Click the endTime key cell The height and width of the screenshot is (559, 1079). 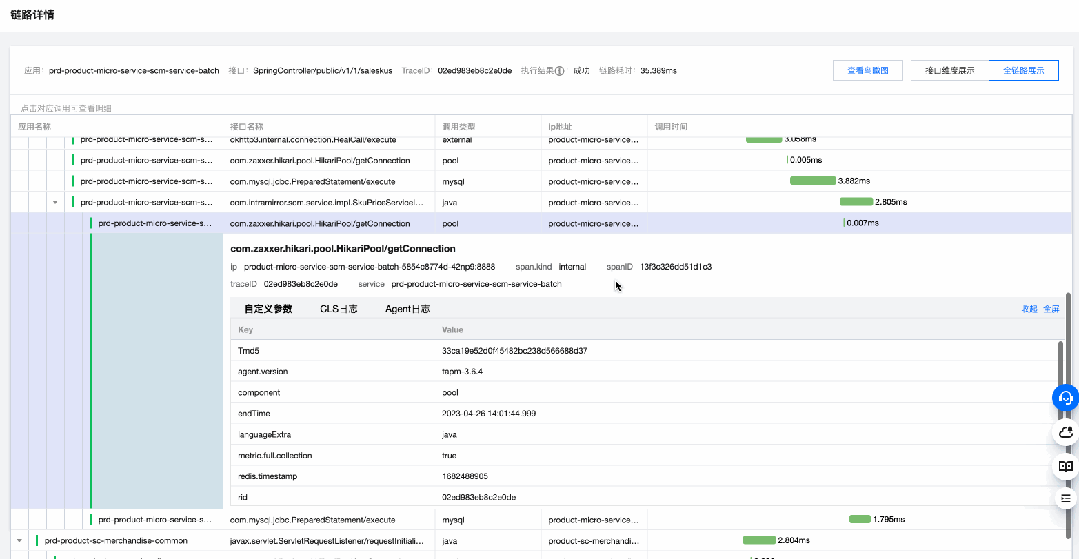tap(253, 414)
